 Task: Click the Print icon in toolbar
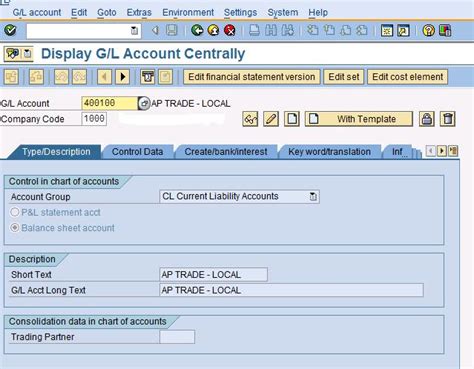tap(254, 30)
